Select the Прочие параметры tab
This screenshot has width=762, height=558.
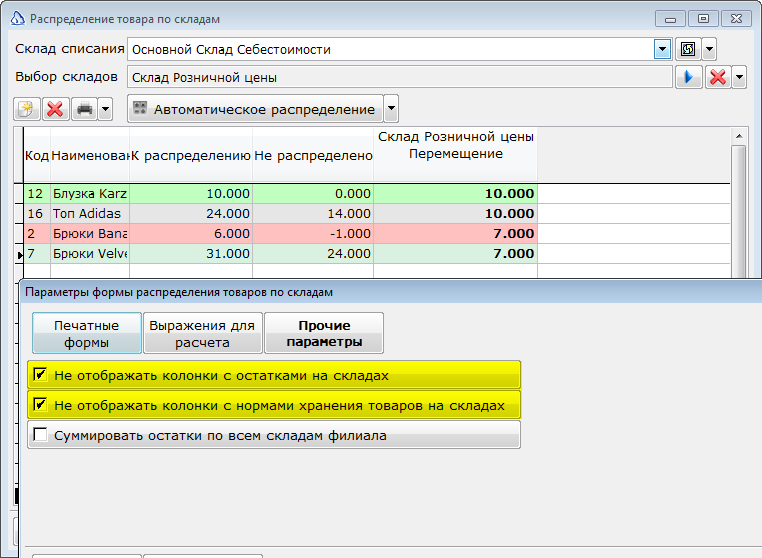click(324, 333)
